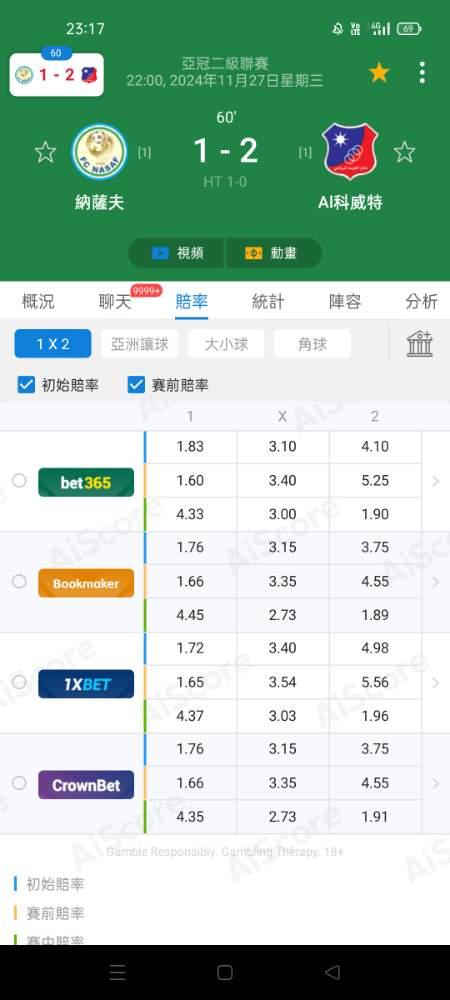Favorite the 納薩夫 team star
The height and width of the screenshot is (1000, 450).
pos(45,152)
